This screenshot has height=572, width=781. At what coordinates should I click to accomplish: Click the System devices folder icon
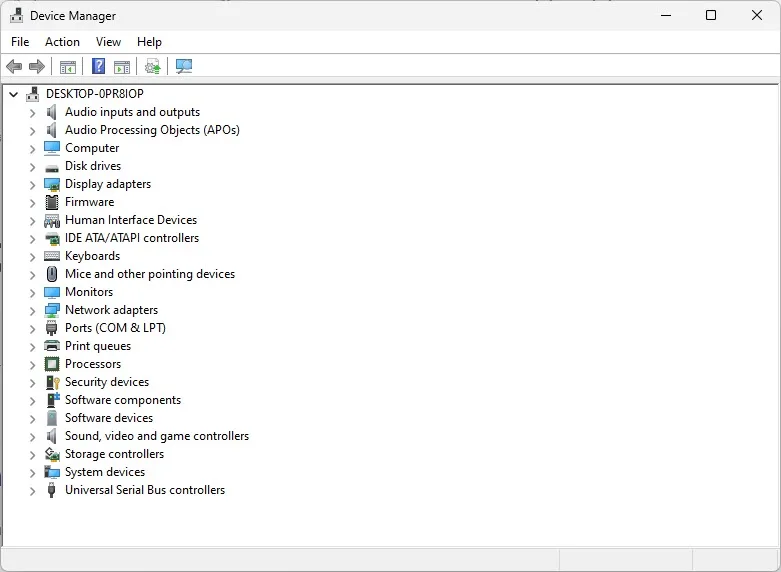52,472
